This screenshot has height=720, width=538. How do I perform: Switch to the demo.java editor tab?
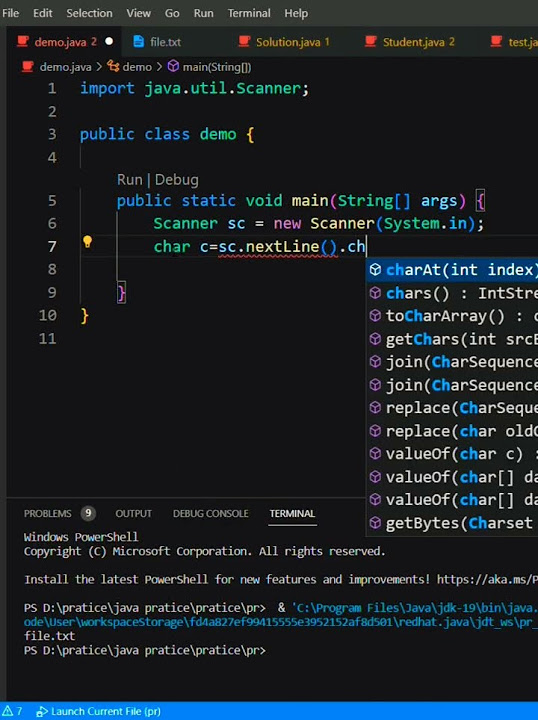(65, 42)
